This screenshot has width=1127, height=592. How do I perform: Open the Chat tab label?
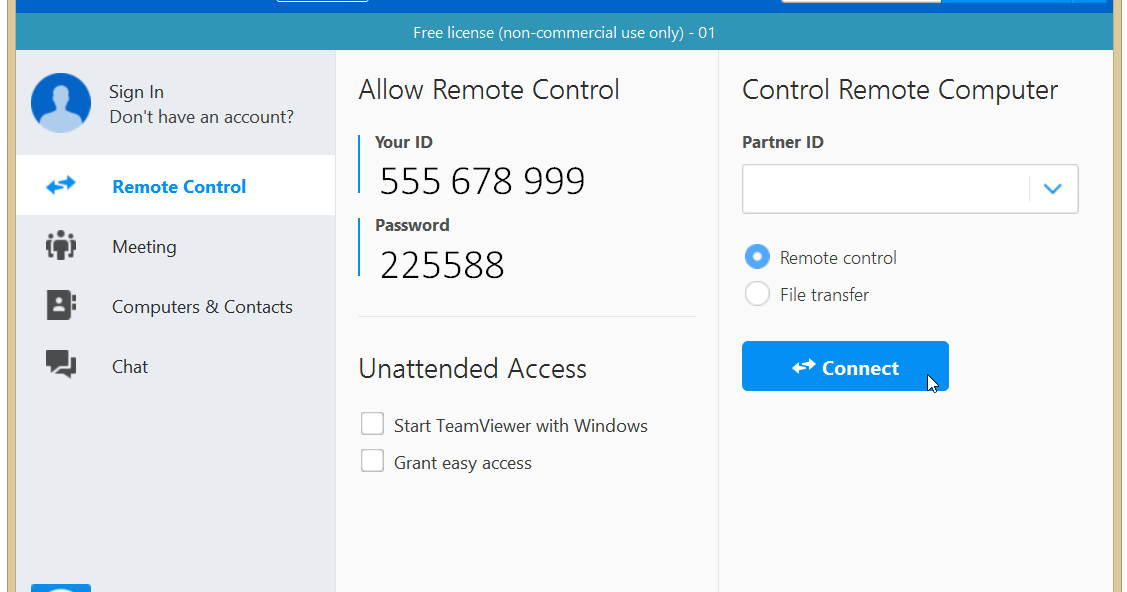(x=130, y=367)
